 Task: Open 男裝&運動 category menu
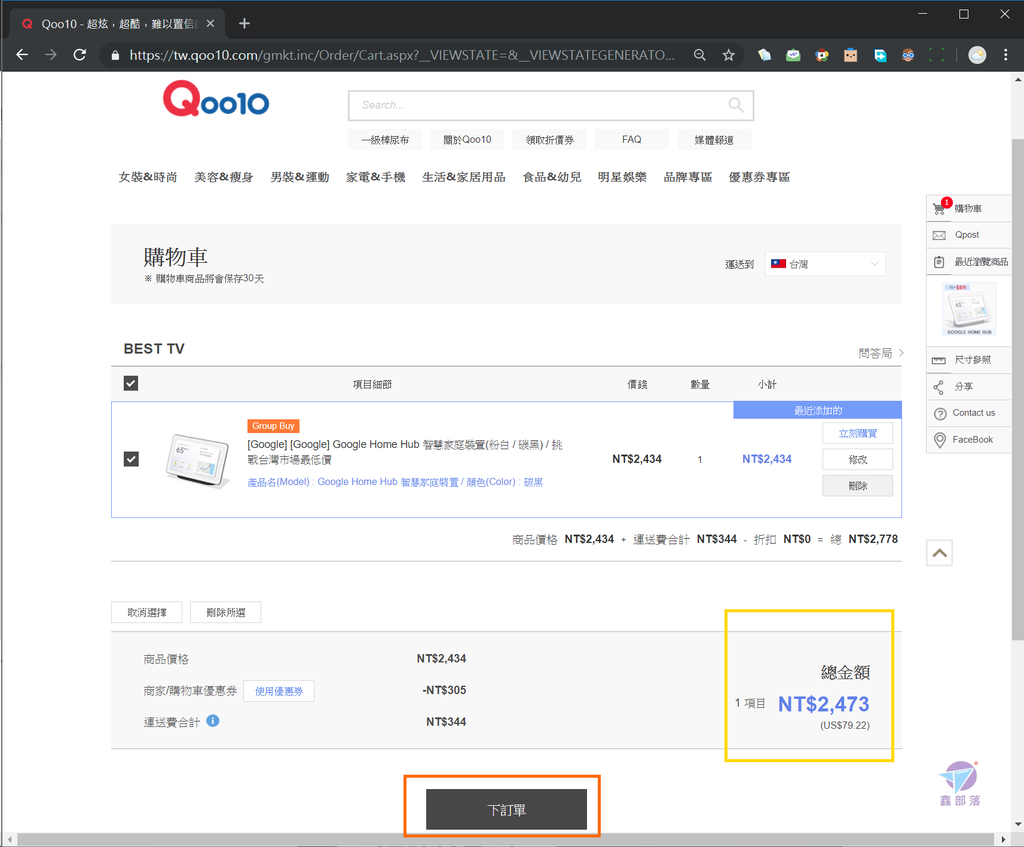coord(300,177)
